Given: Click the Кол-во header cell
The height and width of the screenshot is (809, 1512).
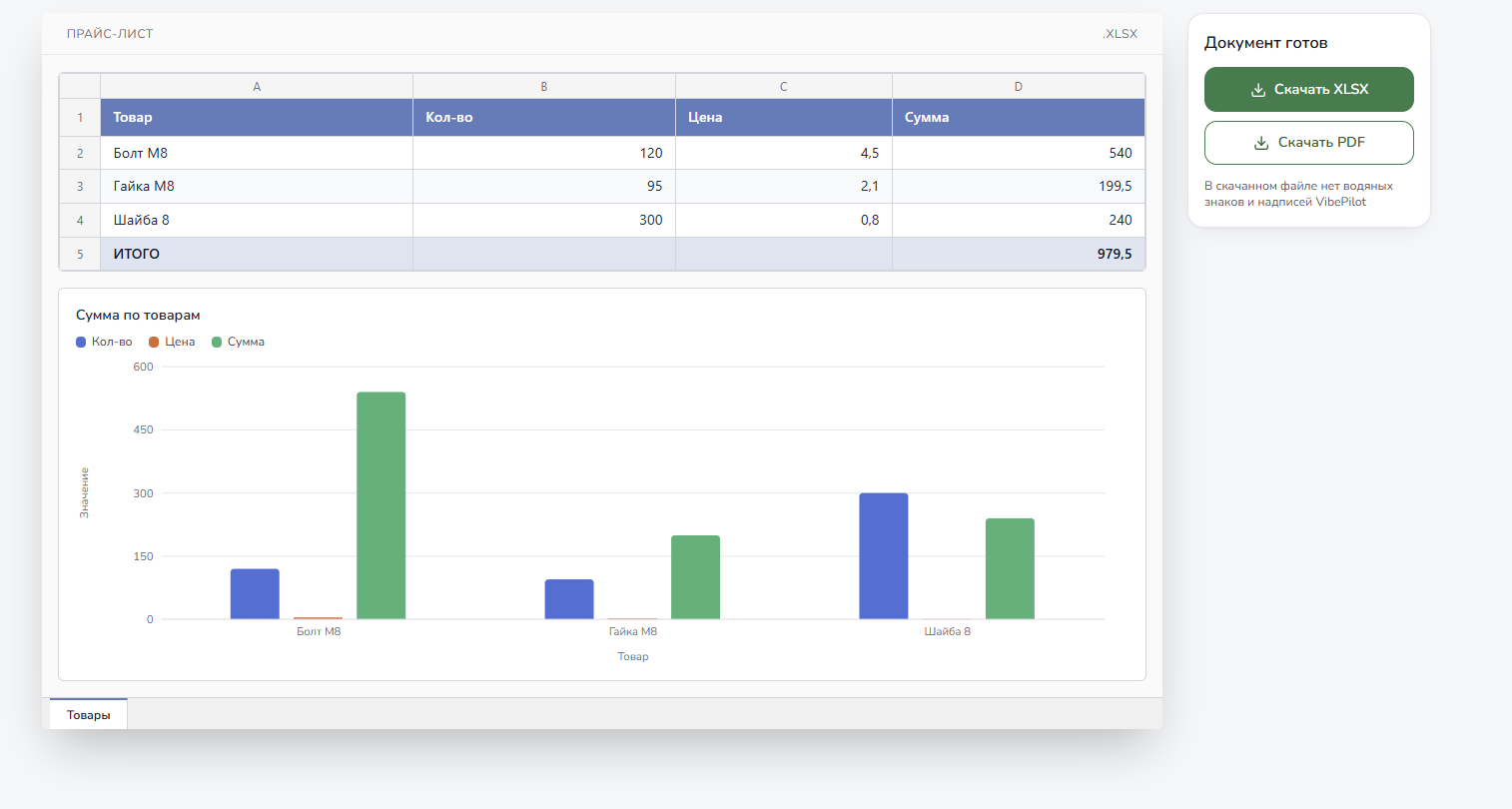Looking at the screenshot, I should [x=544, y=118].
